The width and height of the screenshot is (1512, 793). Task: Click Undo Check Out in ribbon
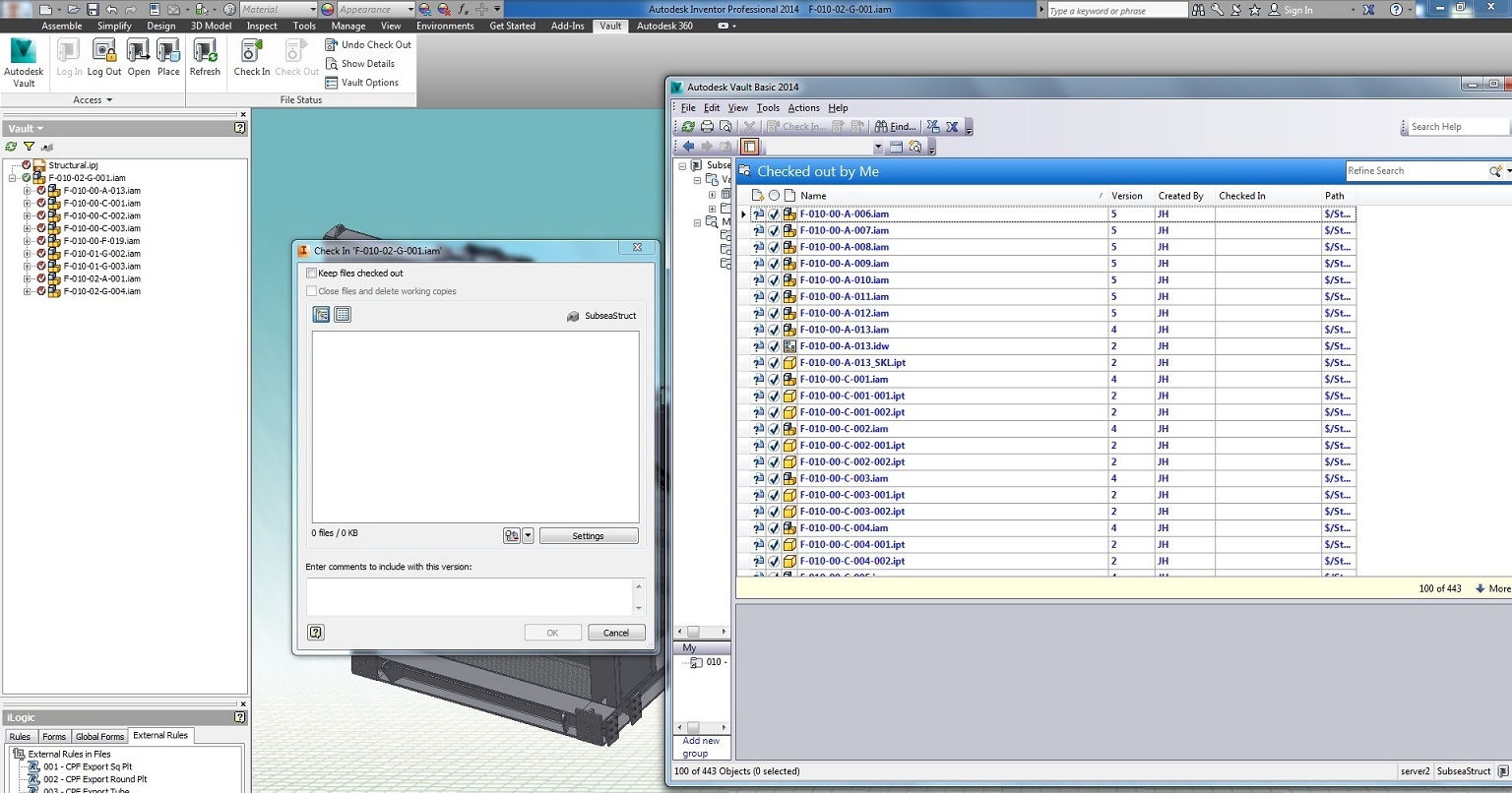pyautogui.click(x=368, y=44)
